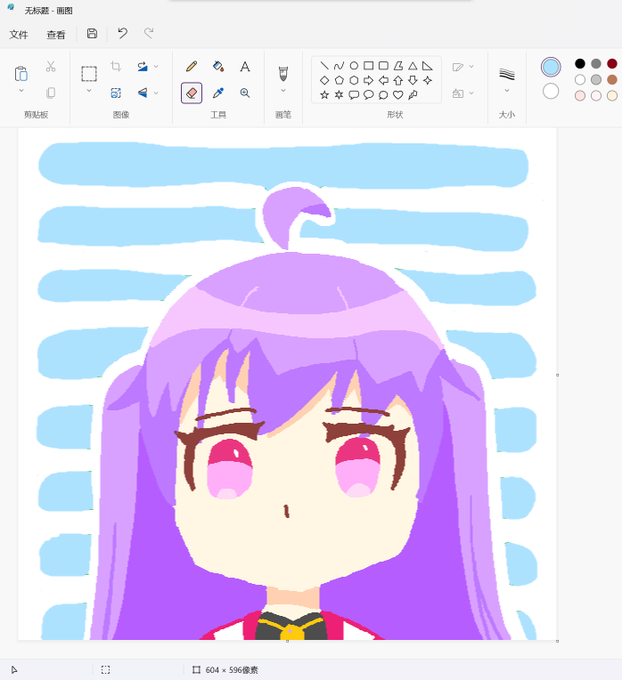Click the Paste clipboard icon
Screen dimensions: 622x680
click(x=21, y=73)
